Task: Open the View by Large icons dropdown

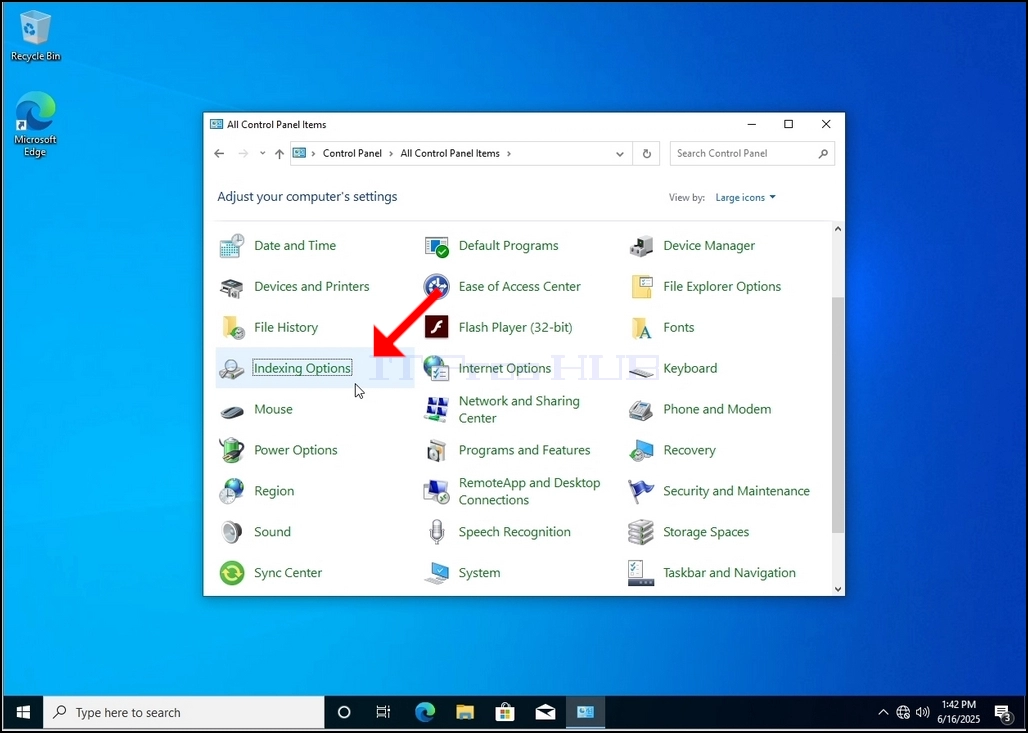Action: pos(745,197)
